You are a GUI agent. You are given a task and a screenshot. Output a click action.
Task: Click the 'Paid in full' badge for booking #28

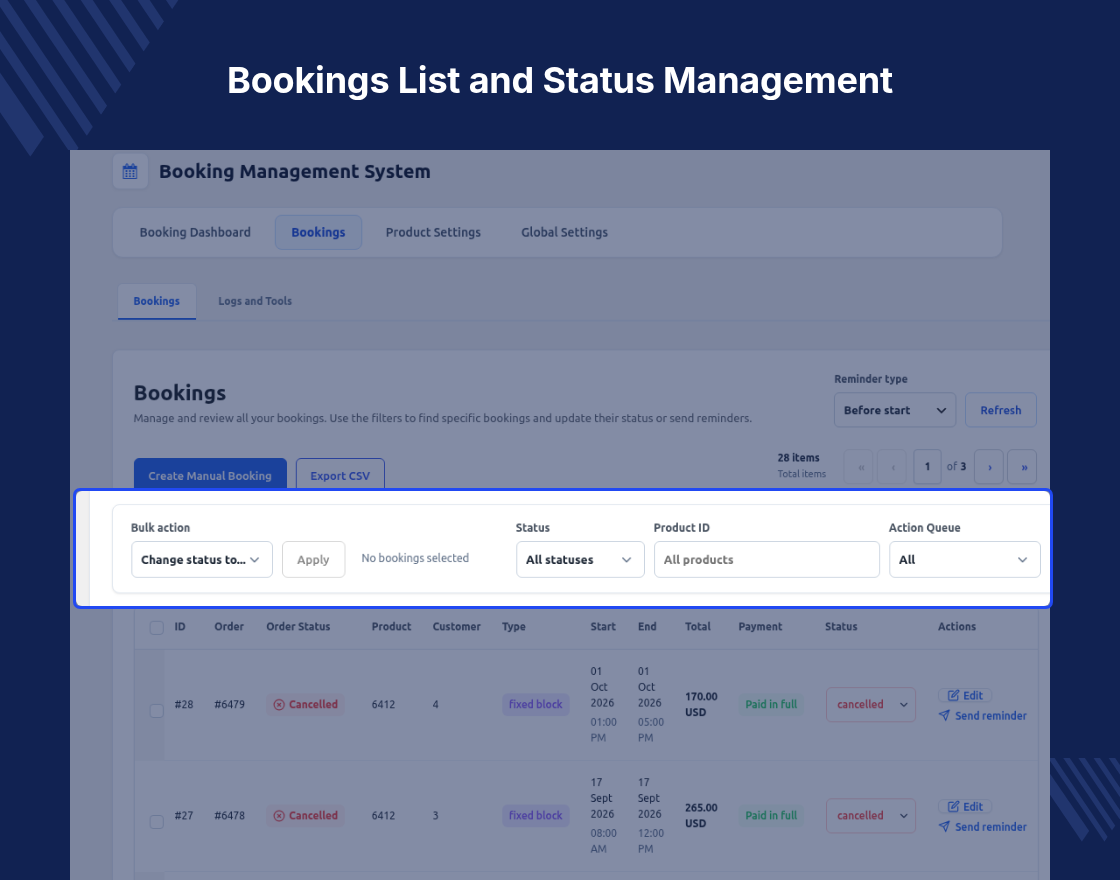[771, 704]
